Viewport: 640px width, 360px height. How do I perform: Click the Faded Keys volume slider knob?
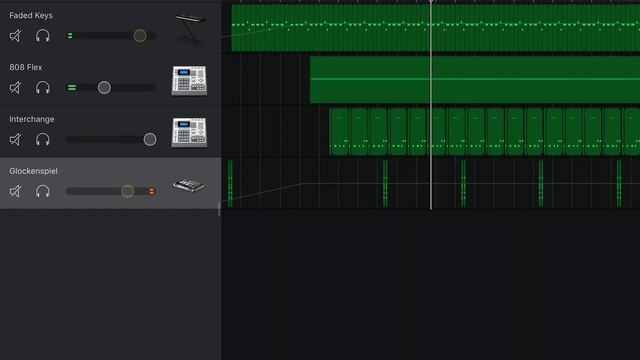tap(140, 36)
